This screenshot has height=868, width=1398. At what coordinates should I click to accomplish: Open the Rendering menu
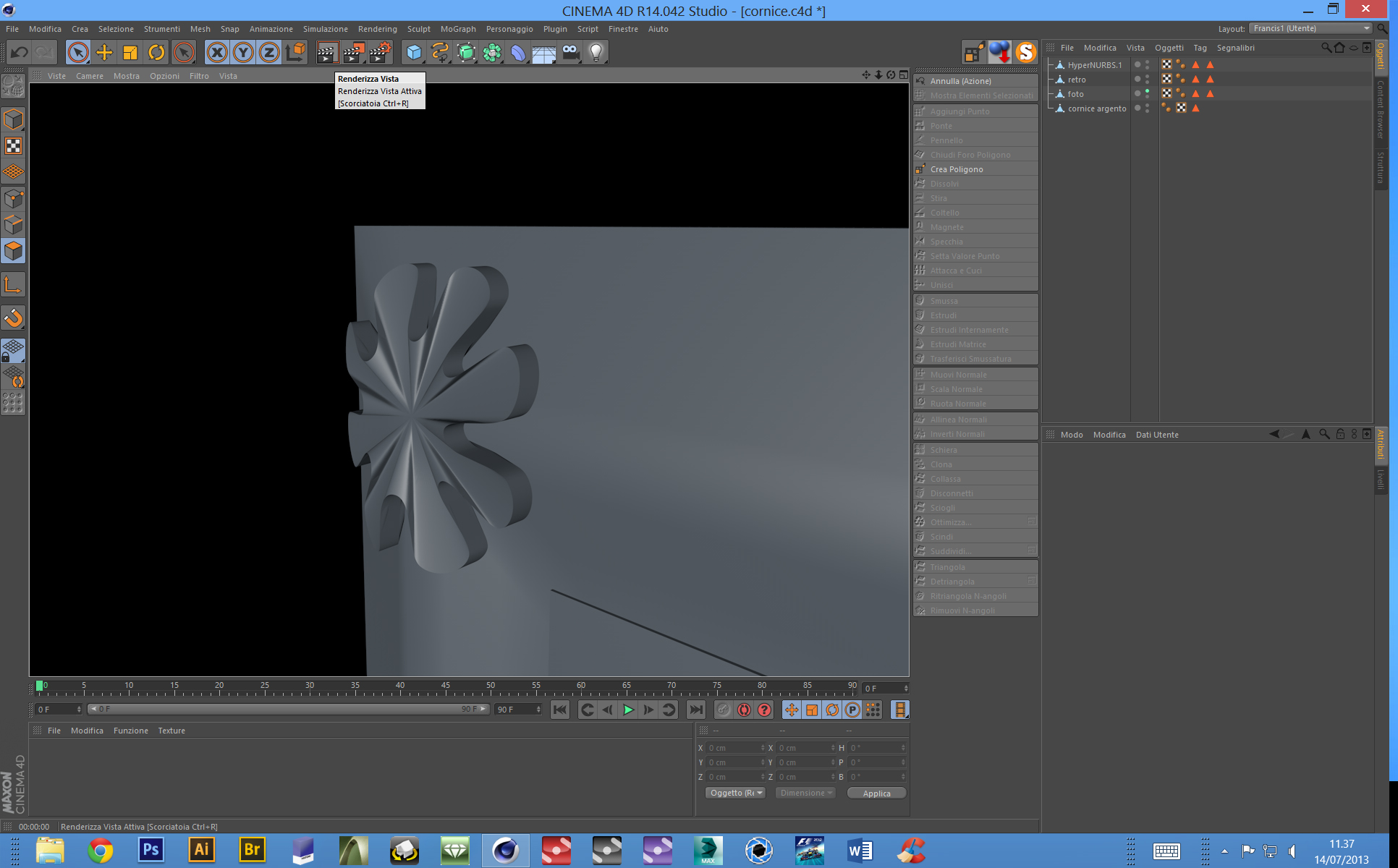click(377, 29)
